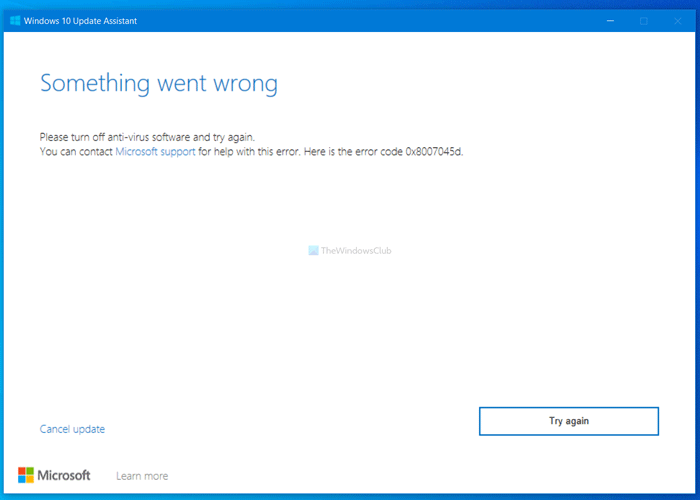Click 'Please turn off anti-virus software' line

click(x=147, y=137)
